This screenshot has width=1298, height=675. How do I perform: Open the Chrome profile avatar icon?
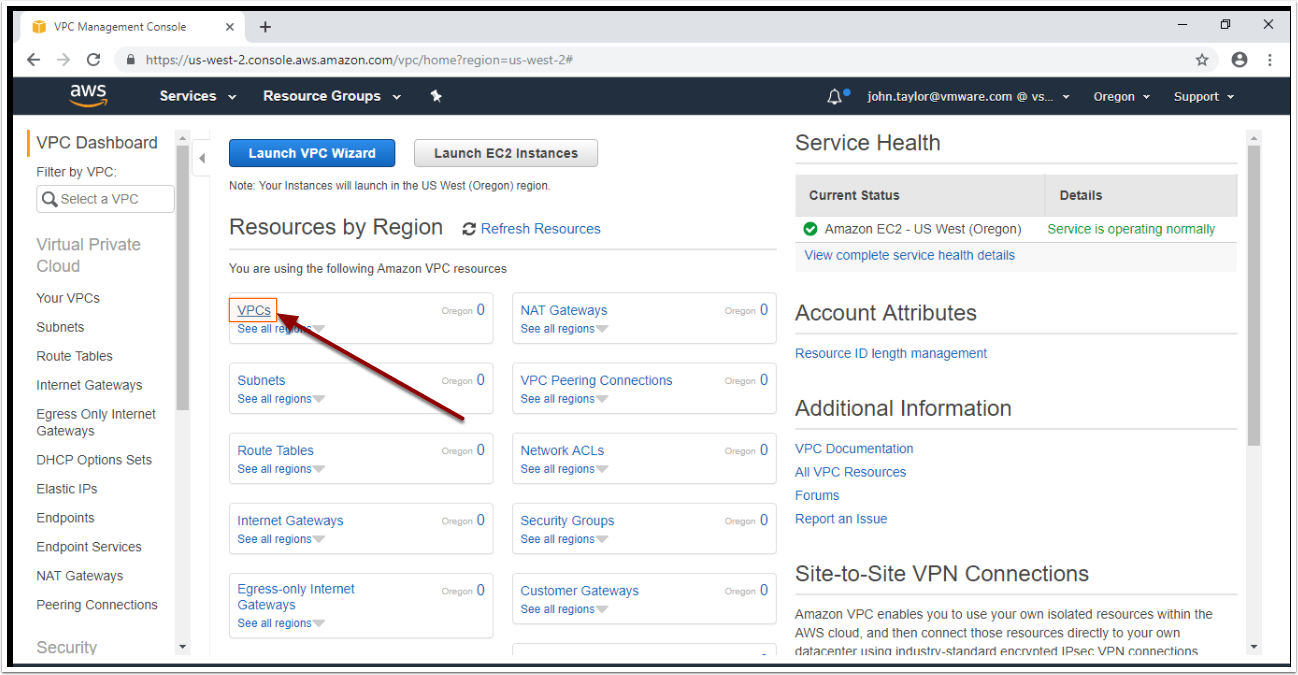1239,60
